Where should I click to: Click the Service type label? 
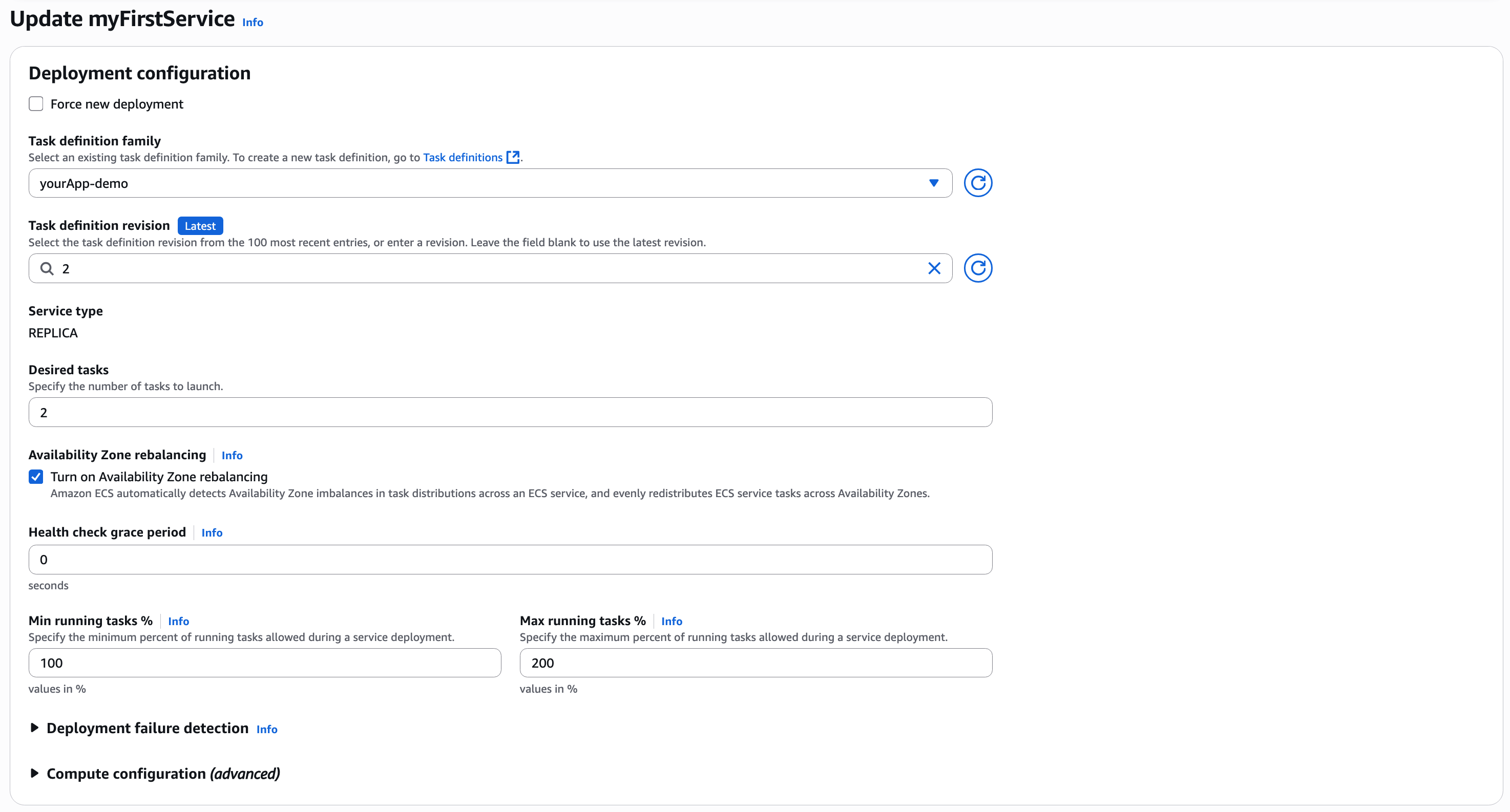[x=66, y=310]
